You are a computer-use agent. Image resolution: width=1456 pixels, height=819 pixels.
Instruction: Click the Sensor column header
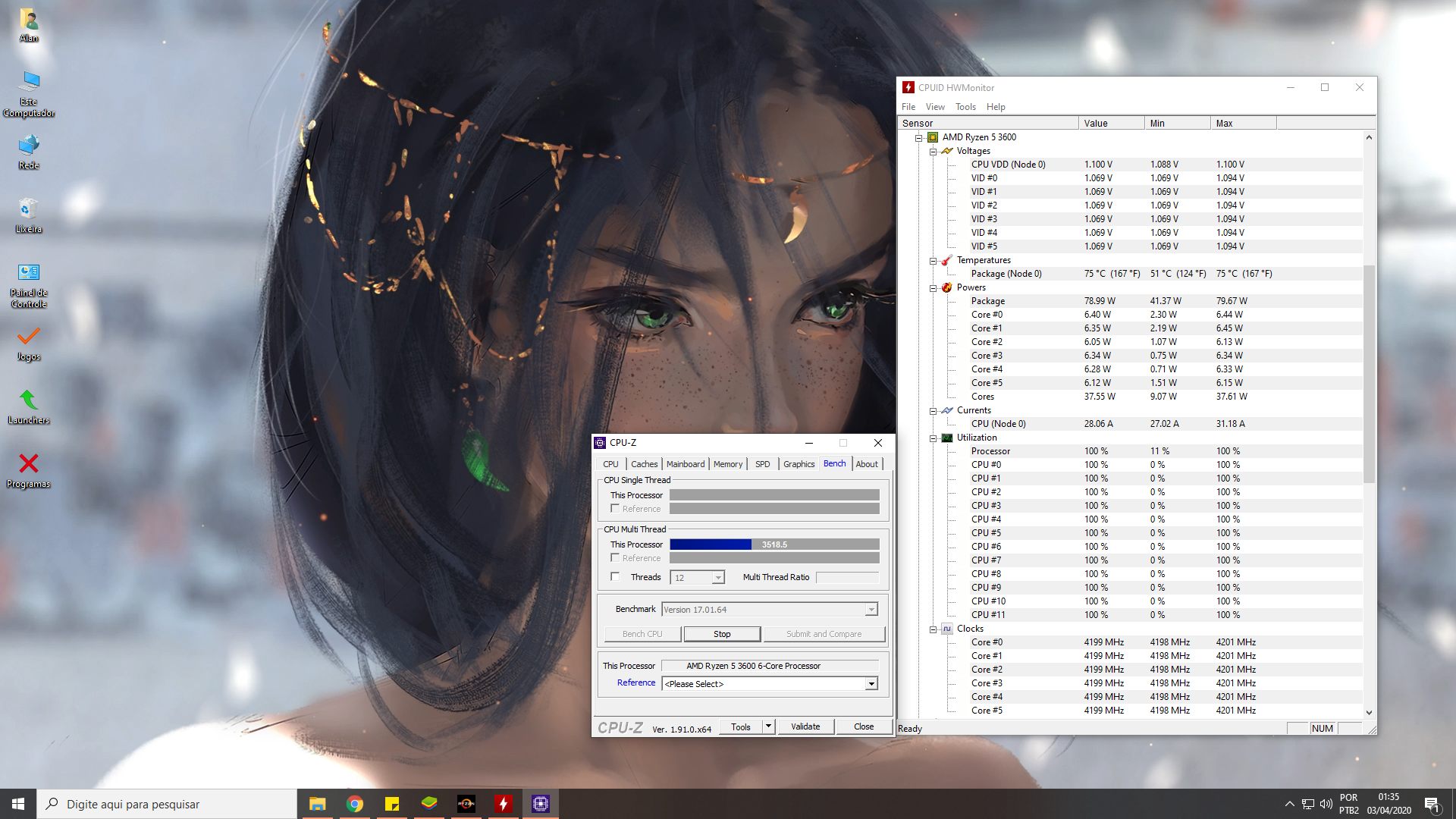pyautogui.click(x=989, y=124)
